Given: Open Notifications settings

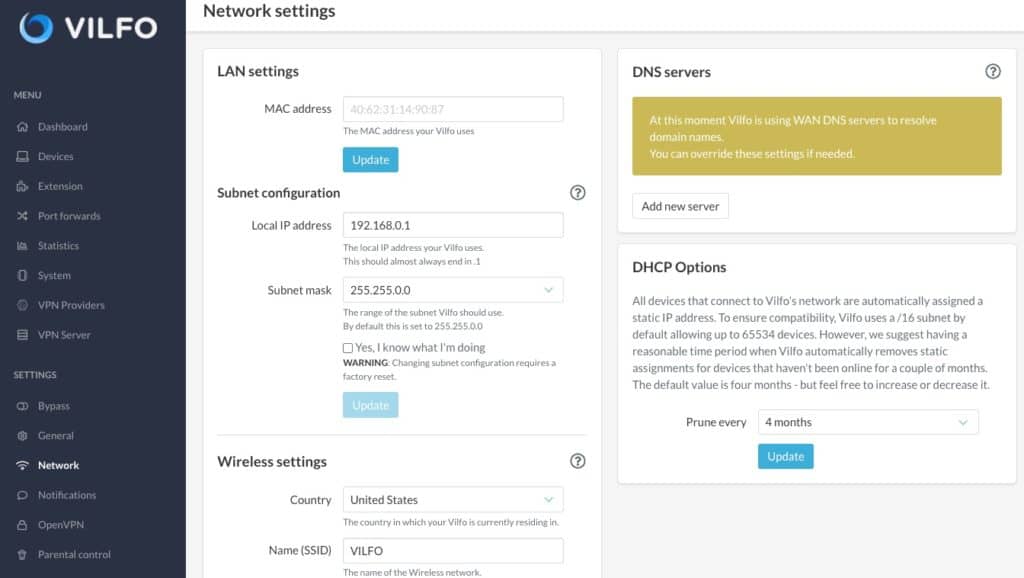Looking at the screenshot, I should 67,495.
